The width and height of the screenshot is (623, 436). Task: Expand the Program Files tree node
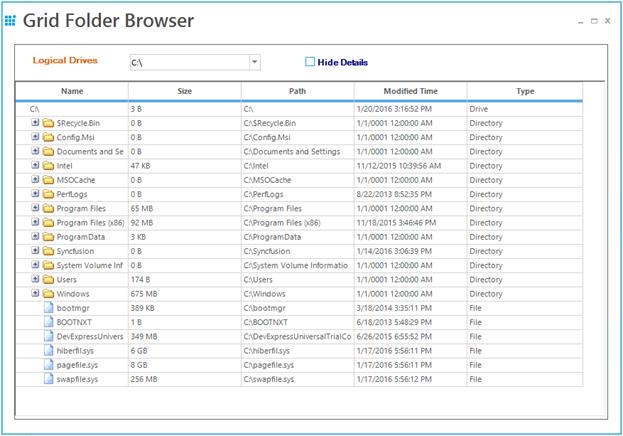(x=35, y=208)
